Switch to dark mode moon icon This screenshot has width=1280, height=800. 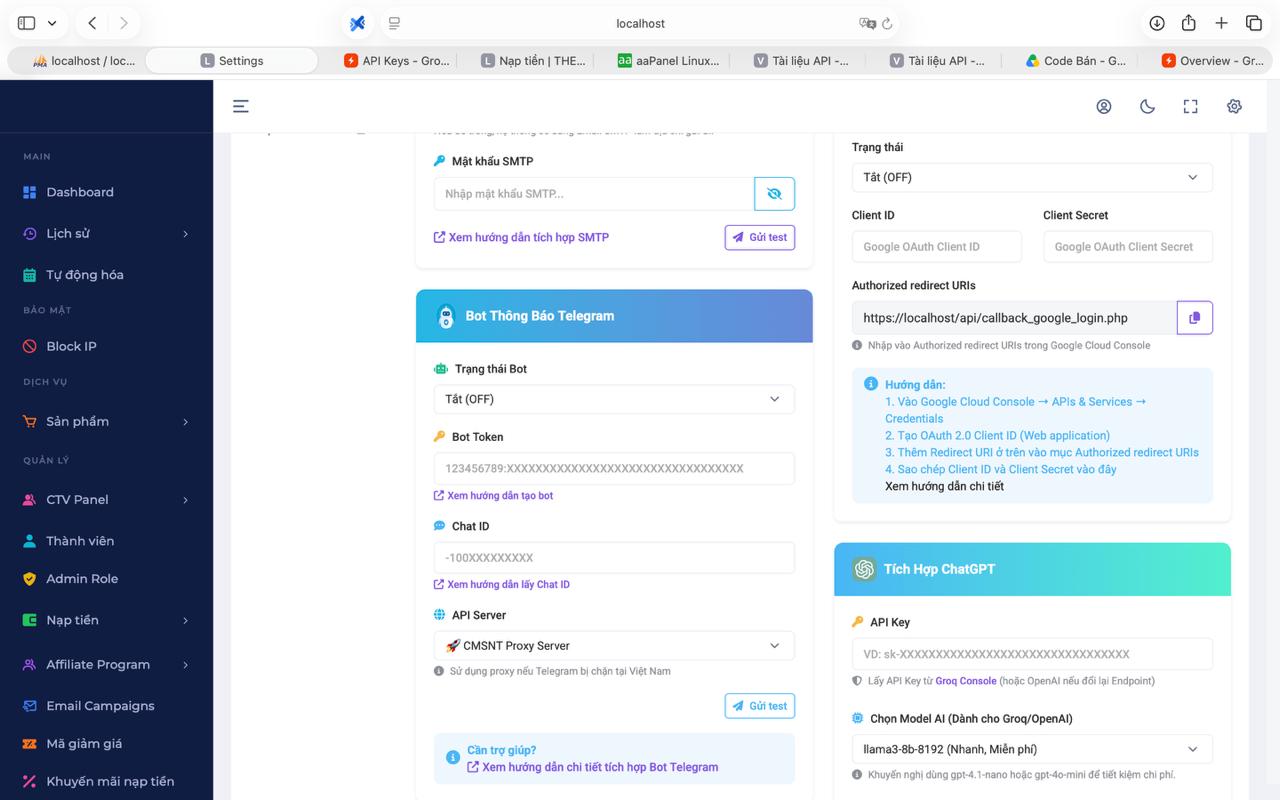1147,106
